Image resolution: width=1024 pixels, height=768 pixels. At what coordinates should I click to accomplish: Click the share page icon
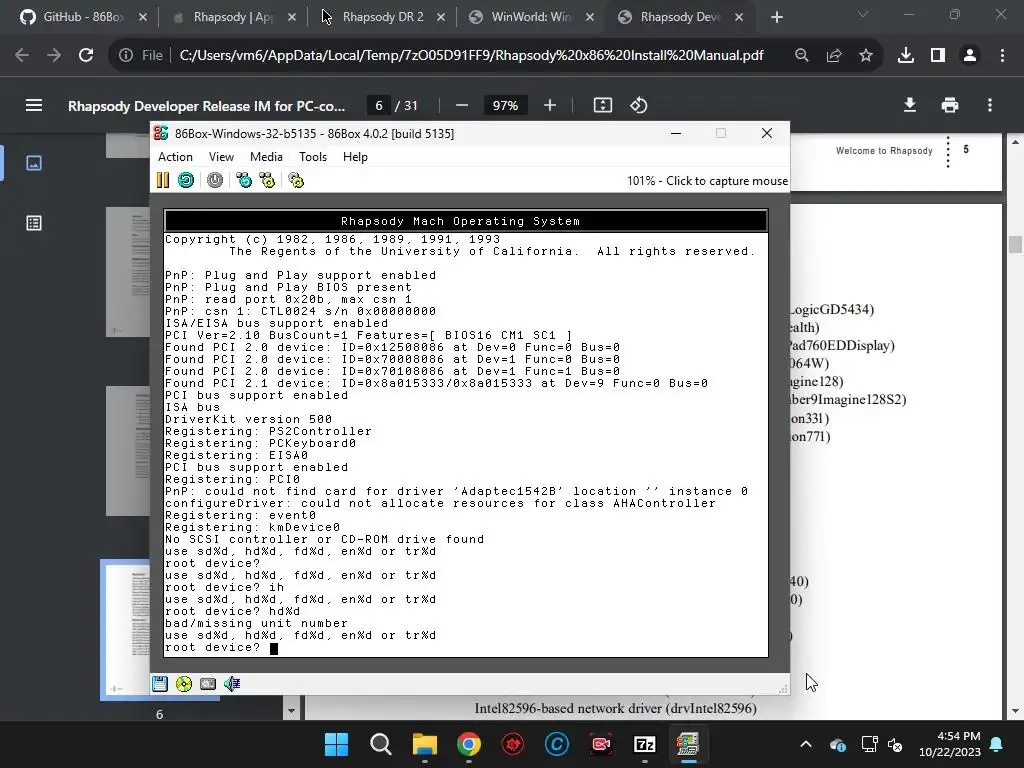833,56
